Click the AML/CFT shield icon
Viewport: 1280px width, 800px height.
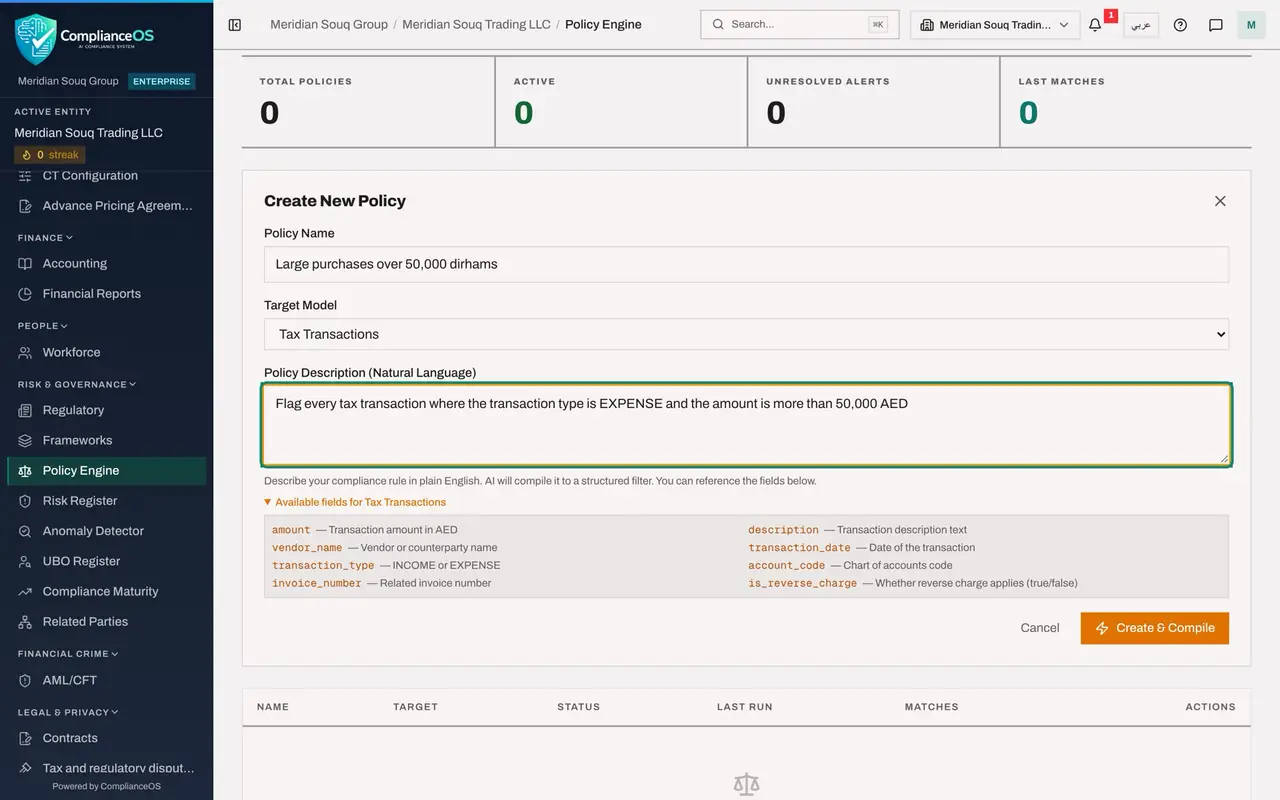pos(25,681)
